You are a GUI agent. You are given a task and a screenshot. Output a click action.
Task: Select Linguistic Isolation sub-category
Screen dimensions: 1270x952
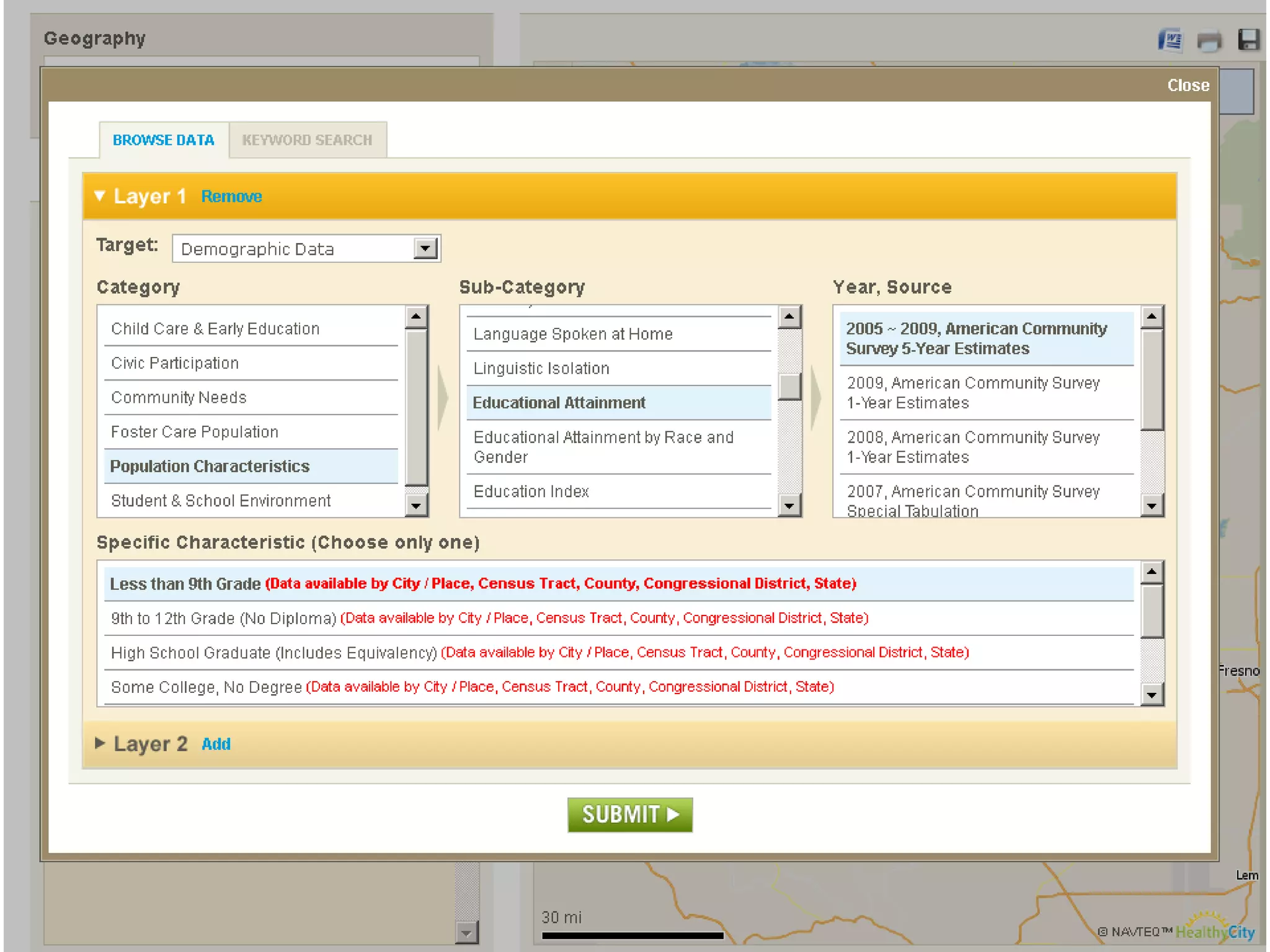coord(541,368)
